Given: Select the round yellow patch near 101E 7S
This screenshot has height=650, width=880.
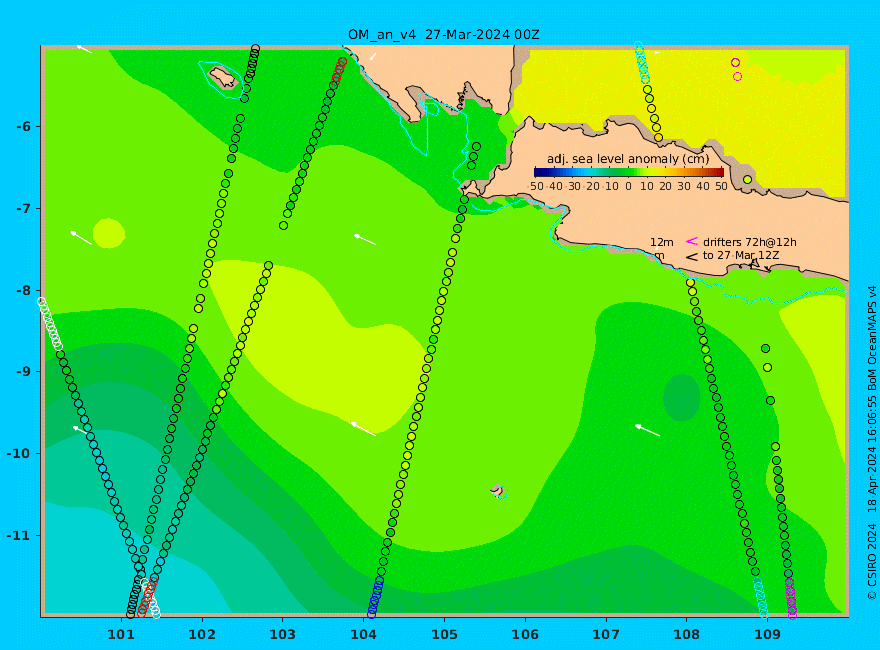Looking at the screenshot, I should click(109, 234).
